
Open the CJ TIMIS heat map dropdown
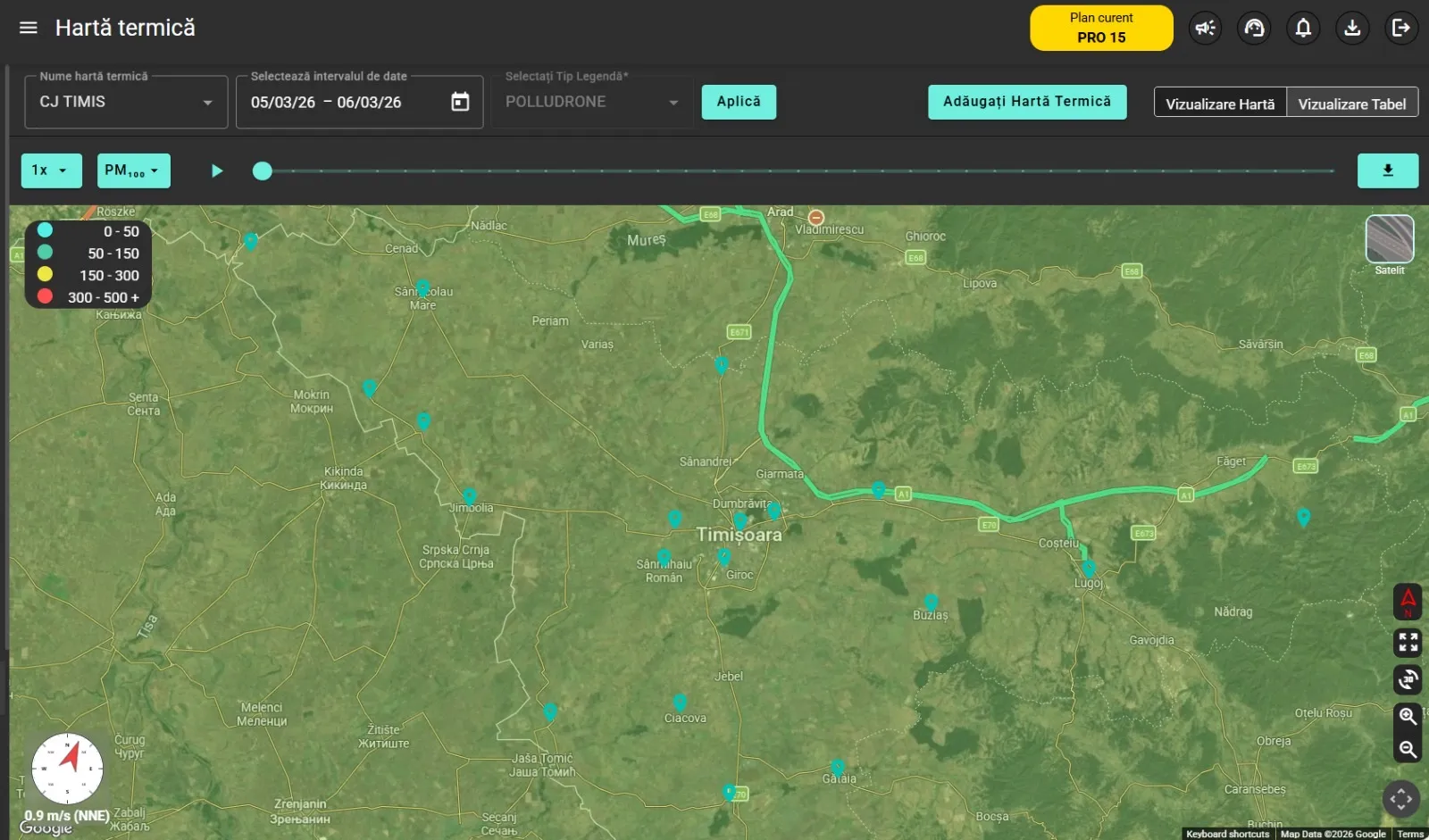[125, 102]
